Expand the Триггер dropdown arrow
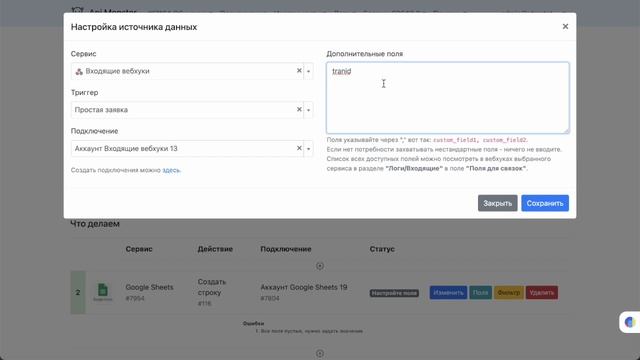Image resolution: width=640 pixels, height=360 pixels. point(309,110)
